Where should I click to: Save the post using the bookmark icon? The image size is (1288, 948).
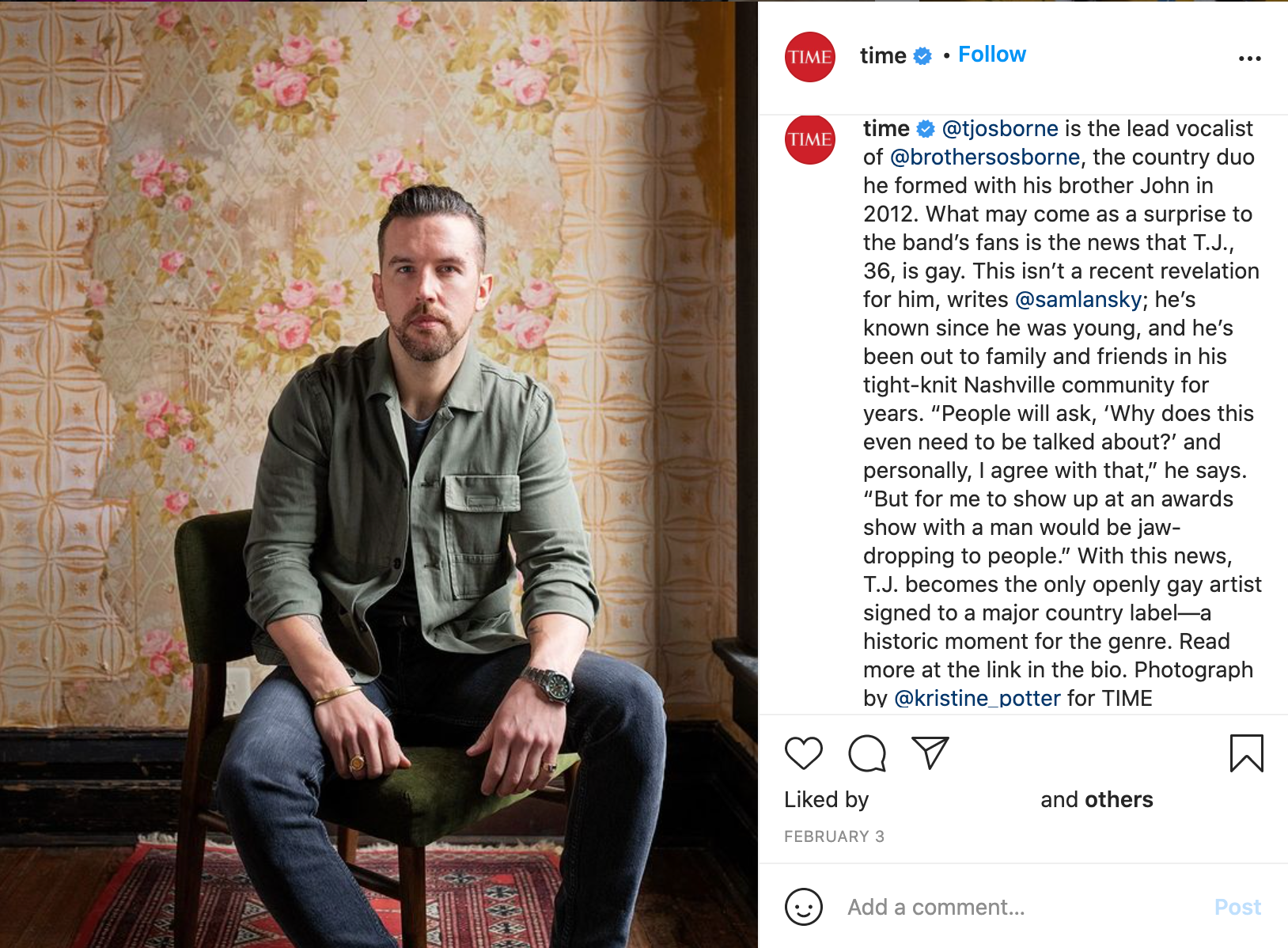tap(1246, 753)
